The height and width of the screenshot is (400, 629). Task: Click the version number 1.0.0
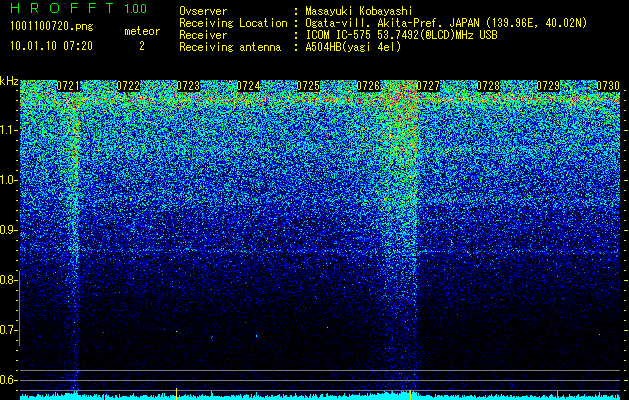tap(136, 9)
